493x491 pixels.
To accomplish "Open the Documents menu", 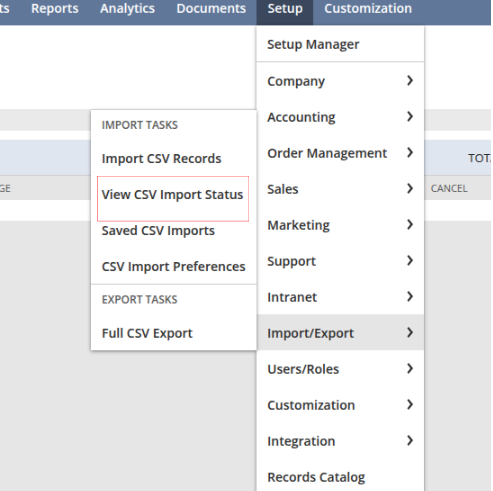I will pos(211,9).
